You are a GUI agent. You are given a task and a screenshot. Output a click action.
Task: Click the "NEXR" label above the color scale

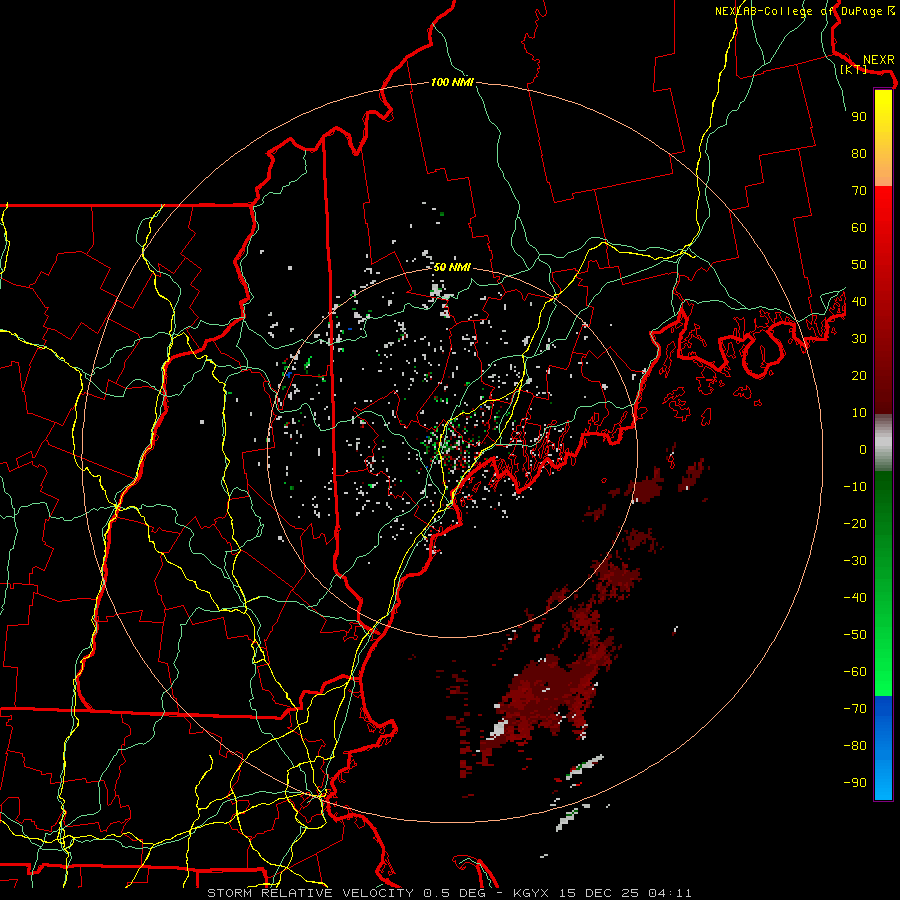pyautogui.click(x=878, y=60)
